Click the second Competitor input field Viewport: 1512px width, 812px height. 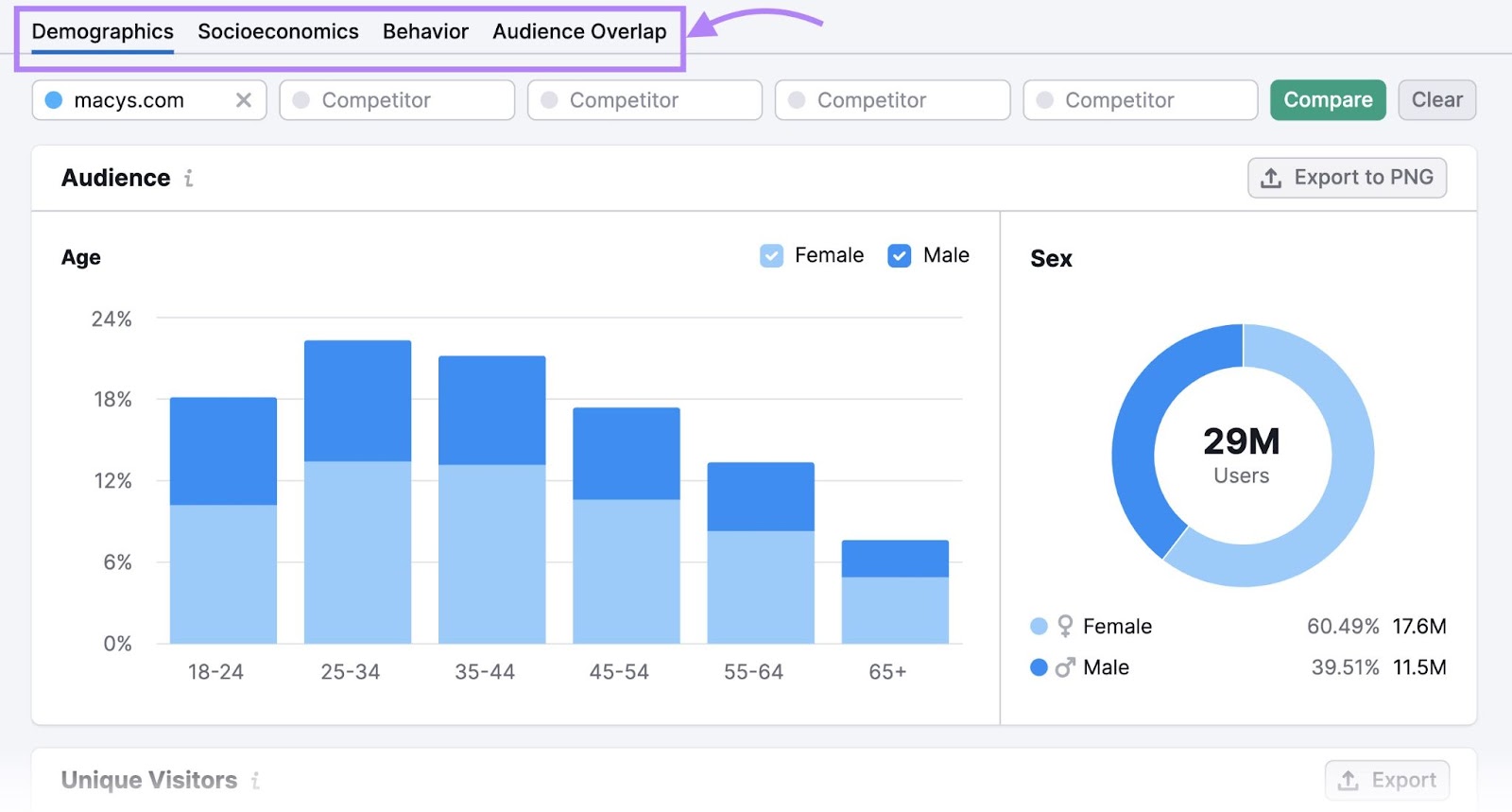click(644, 100)
